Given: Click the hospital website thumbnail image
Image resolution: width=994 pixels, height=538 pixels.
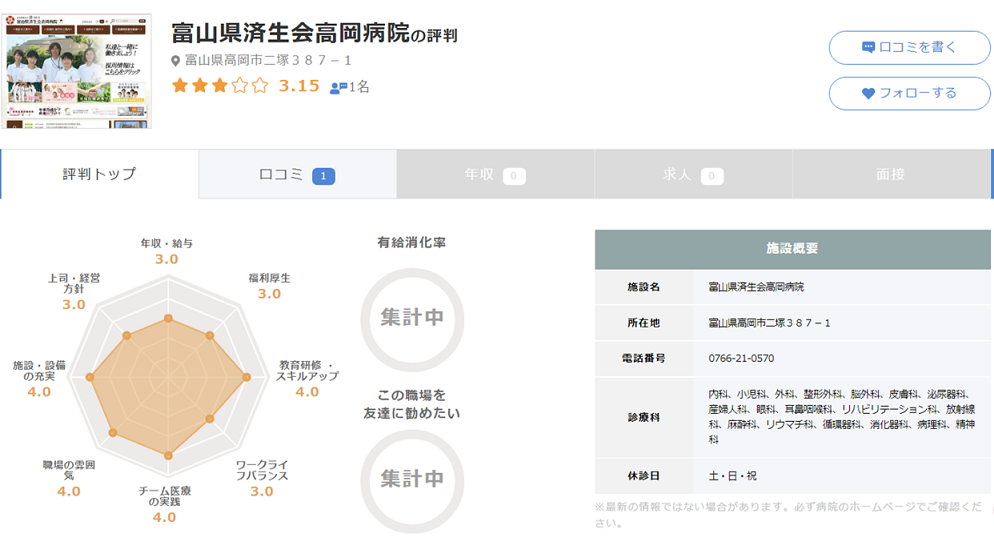Looking at the screenshot, I should (x=78, y=71).
